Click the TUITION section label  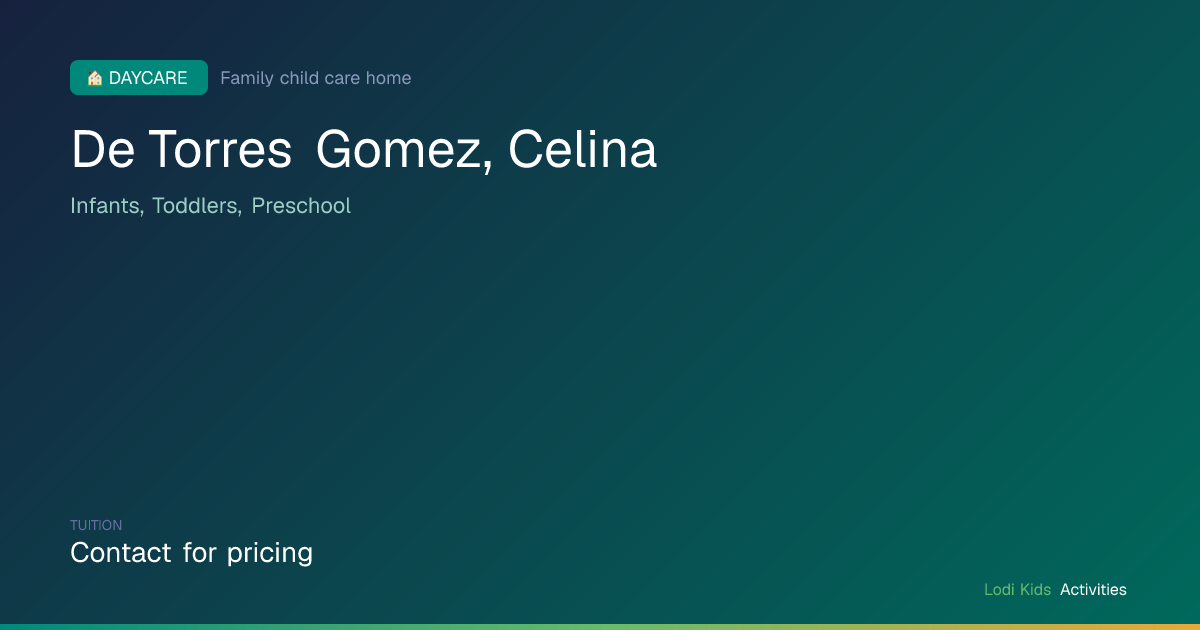pos(96,525)
